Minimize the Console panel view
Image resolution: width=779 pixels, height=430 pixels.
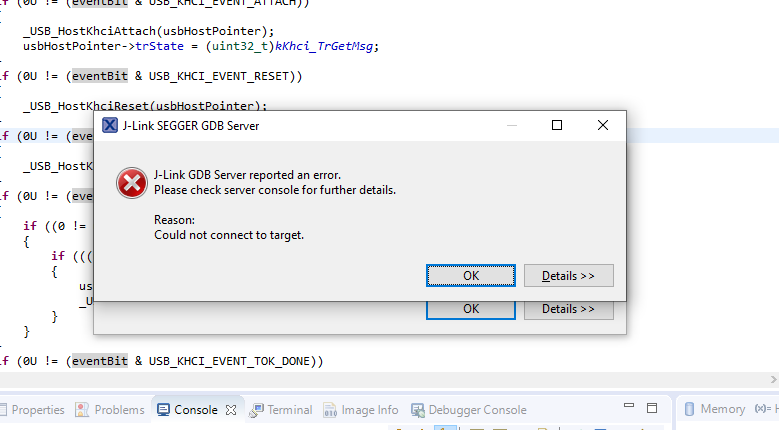tap(629, 406)
